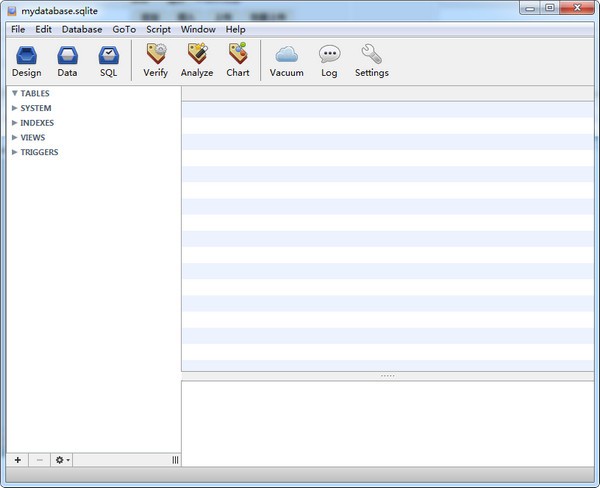This screenshot has width=600, height=488.
Task: Open the GoTo menu
Action: tap(124, 29)
